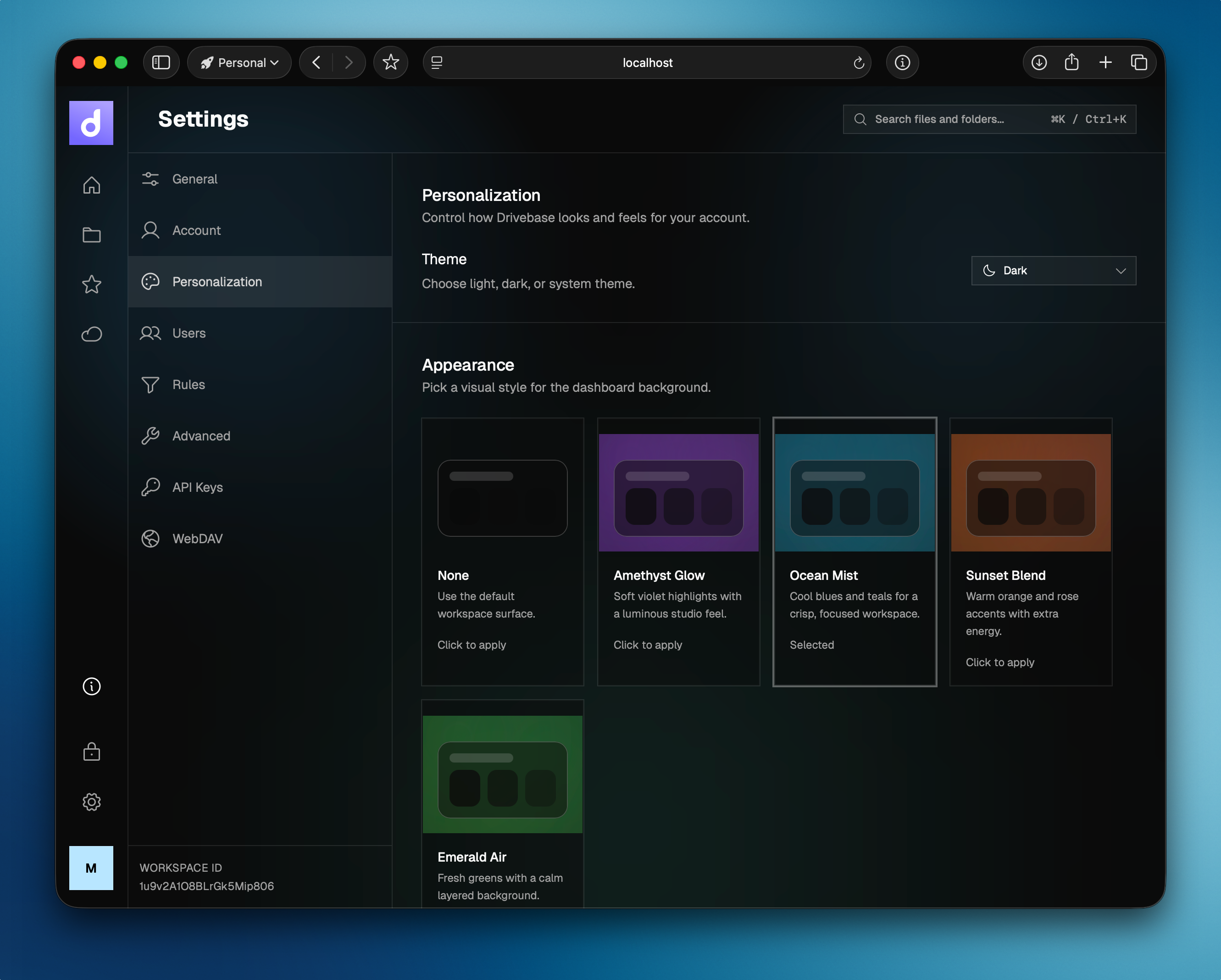Viewport: 1221px width, 980px height.
Task: Select the Amethyst Glow appearance
Action: [x=678, y=552]
